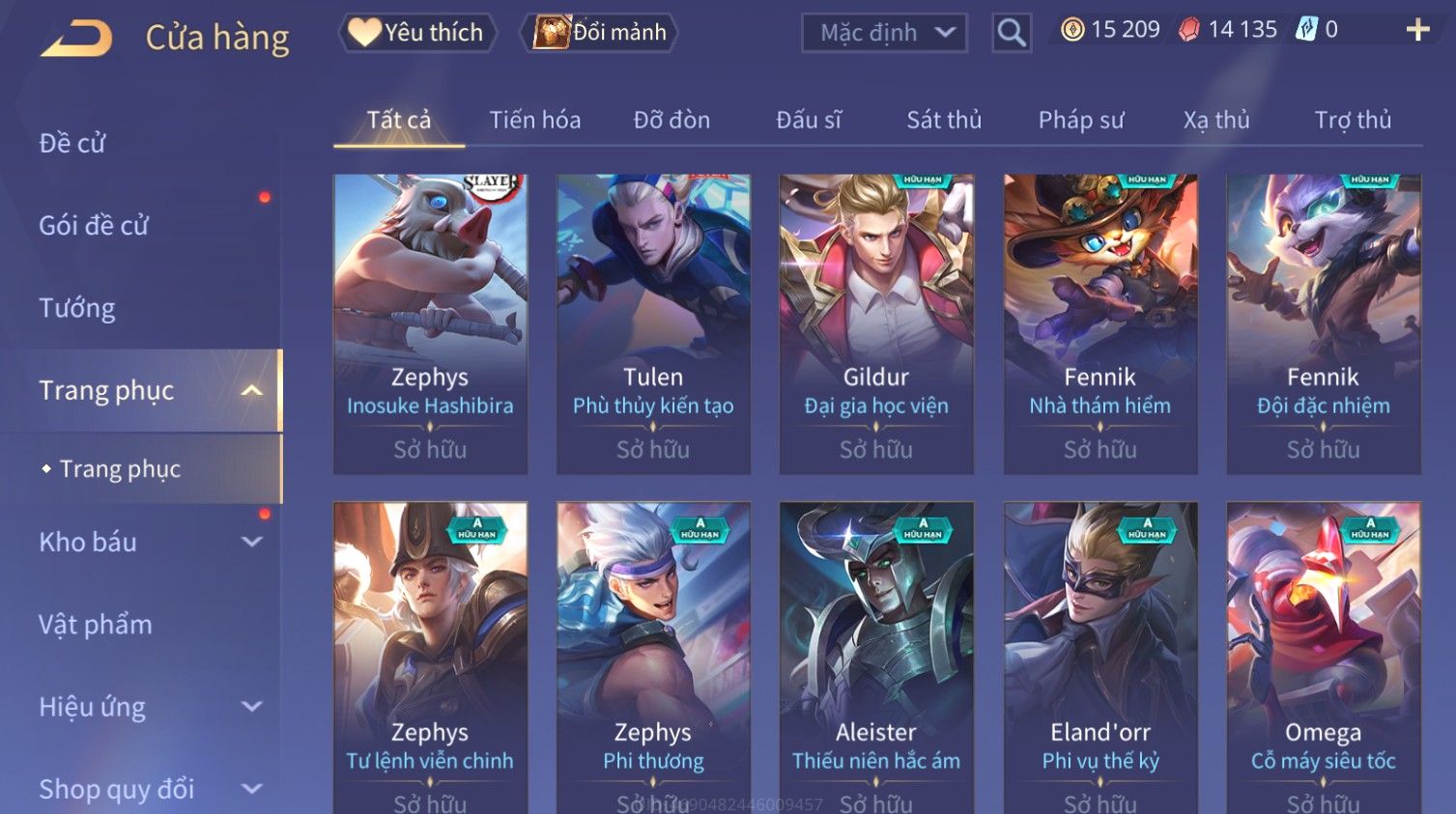
Task: Switch to the Sát thủ tab
Action: pos(944,120)
